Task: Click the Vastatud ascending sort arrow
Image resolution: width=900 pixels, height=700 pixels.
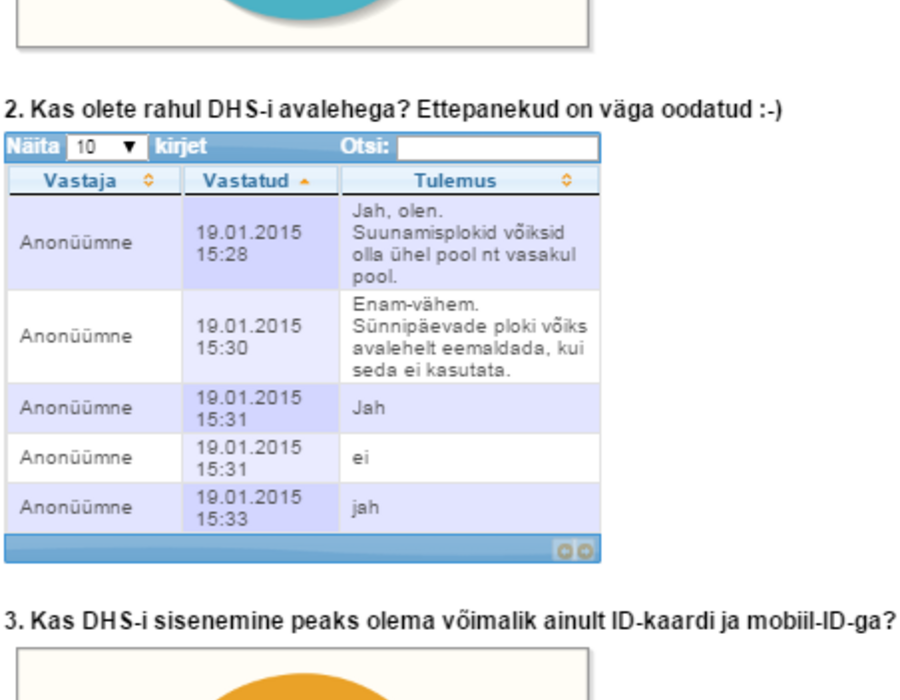Action: [305, 182]
